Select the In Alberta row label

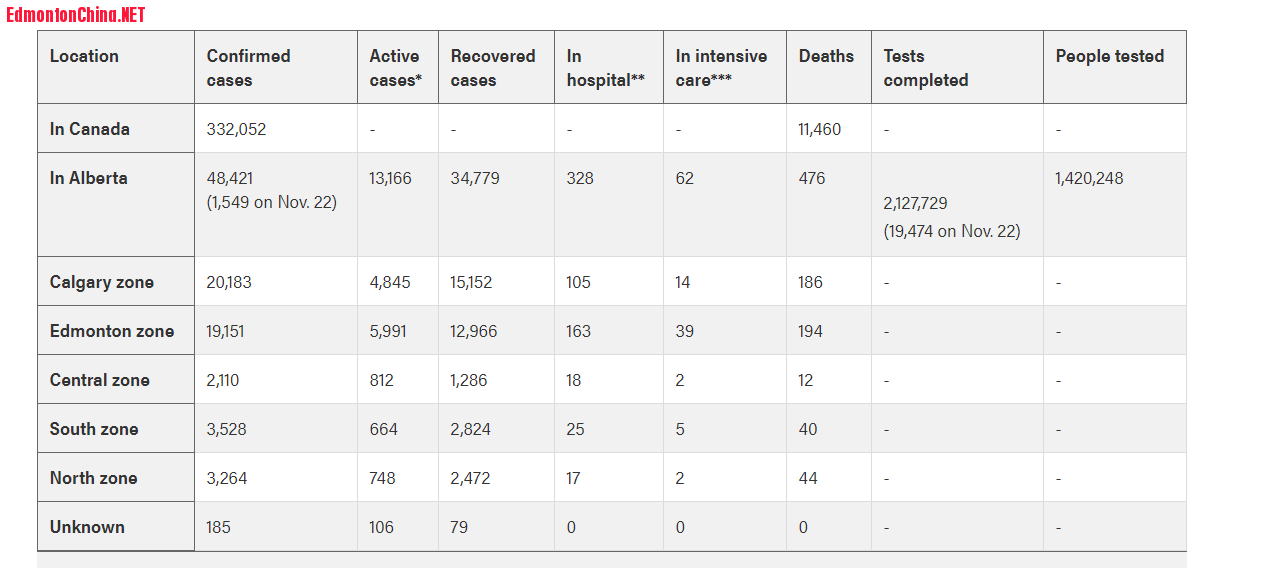coord(89,178)
